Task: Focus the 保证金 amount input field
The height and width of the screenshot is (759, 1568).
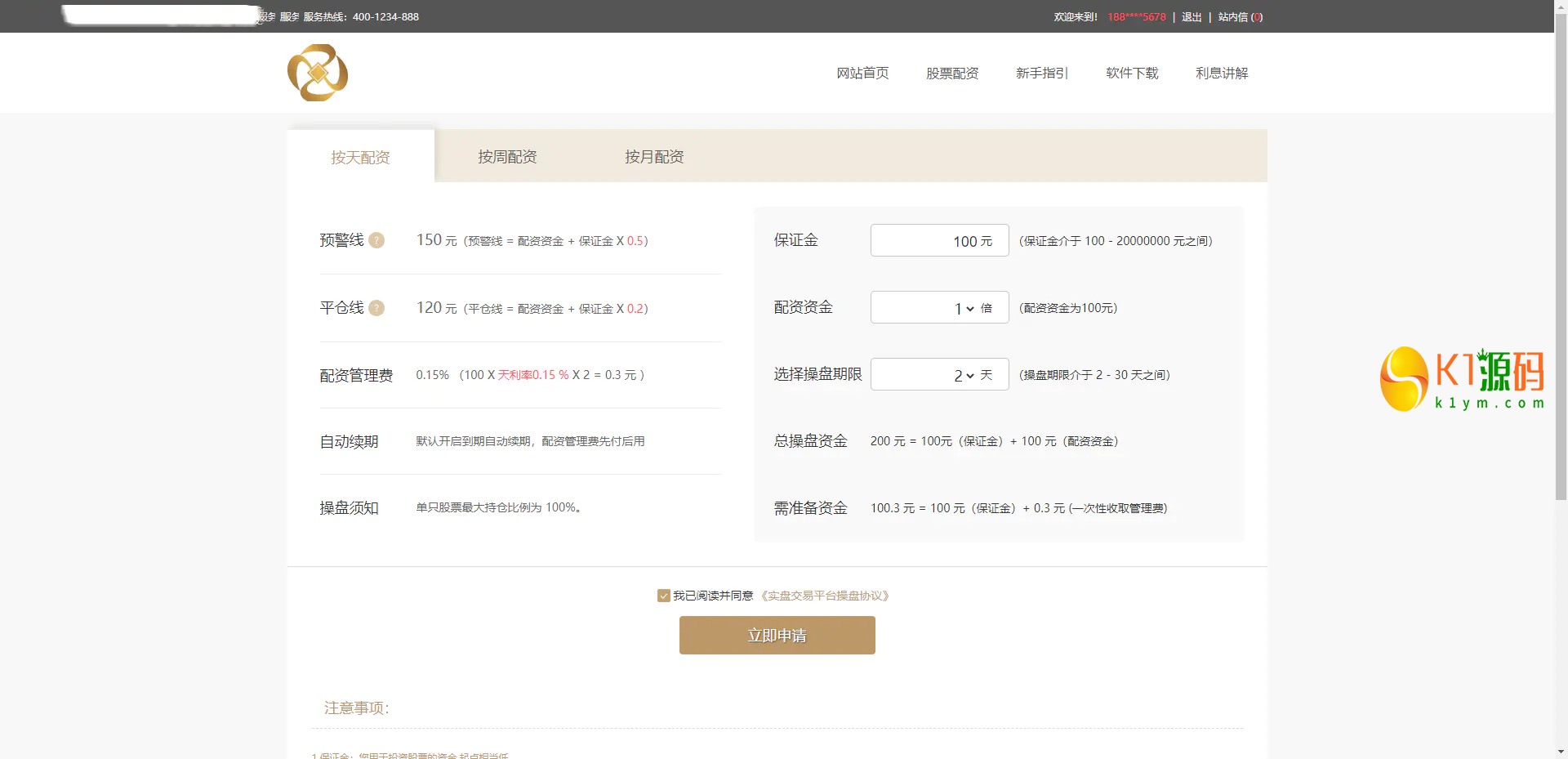Action: click(940, 240)
